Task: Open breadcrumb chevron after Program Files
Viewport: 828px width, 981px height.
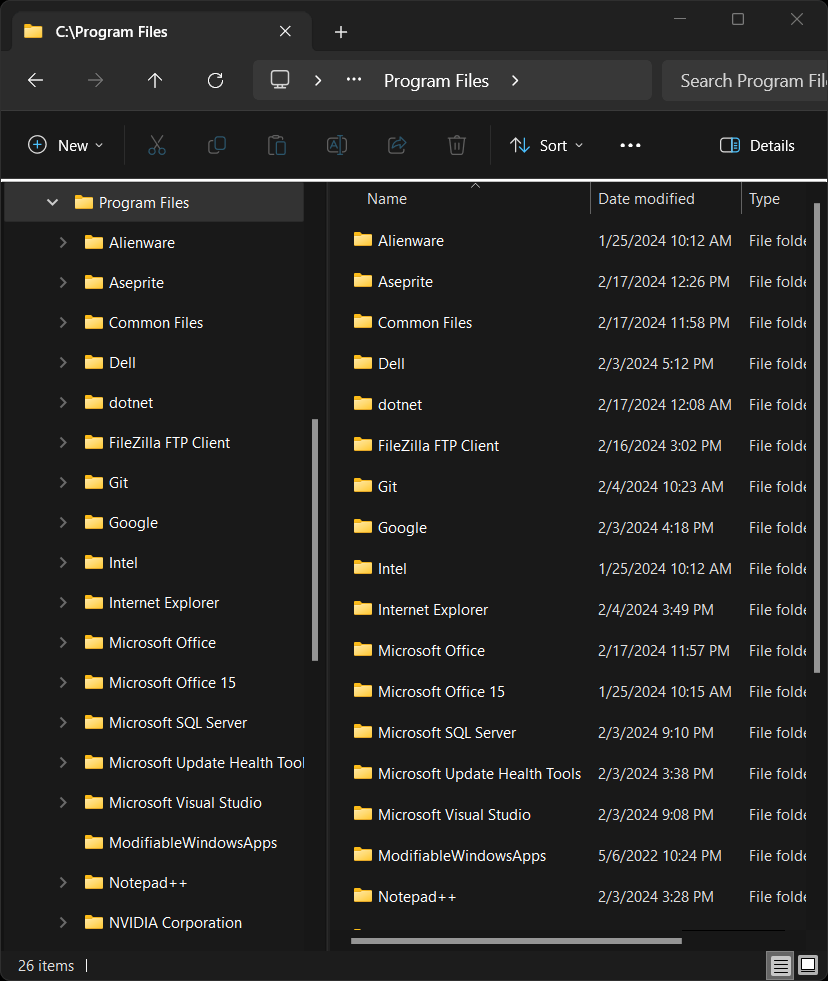Action: coord(515,80)
